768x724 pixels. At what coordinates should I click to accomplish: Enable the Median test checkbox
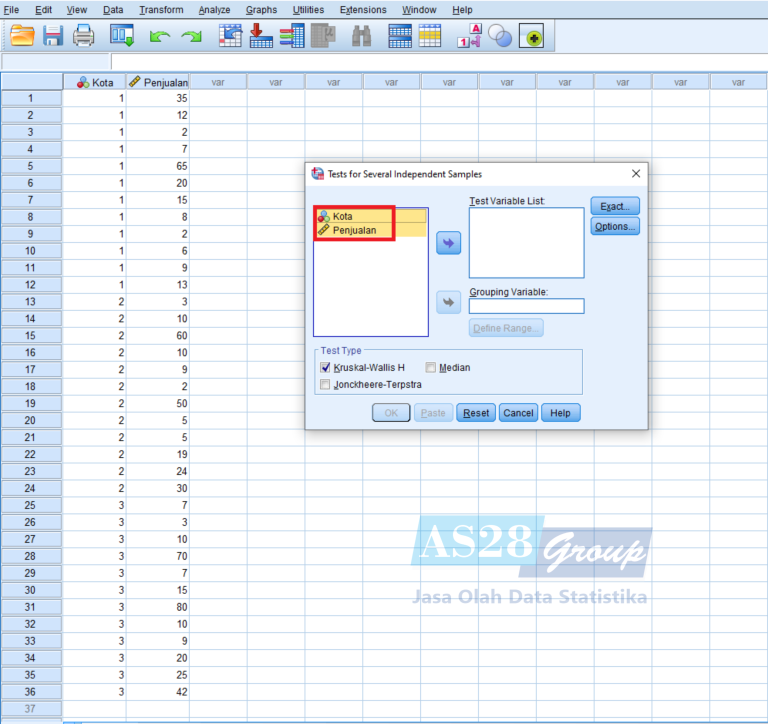431,368
